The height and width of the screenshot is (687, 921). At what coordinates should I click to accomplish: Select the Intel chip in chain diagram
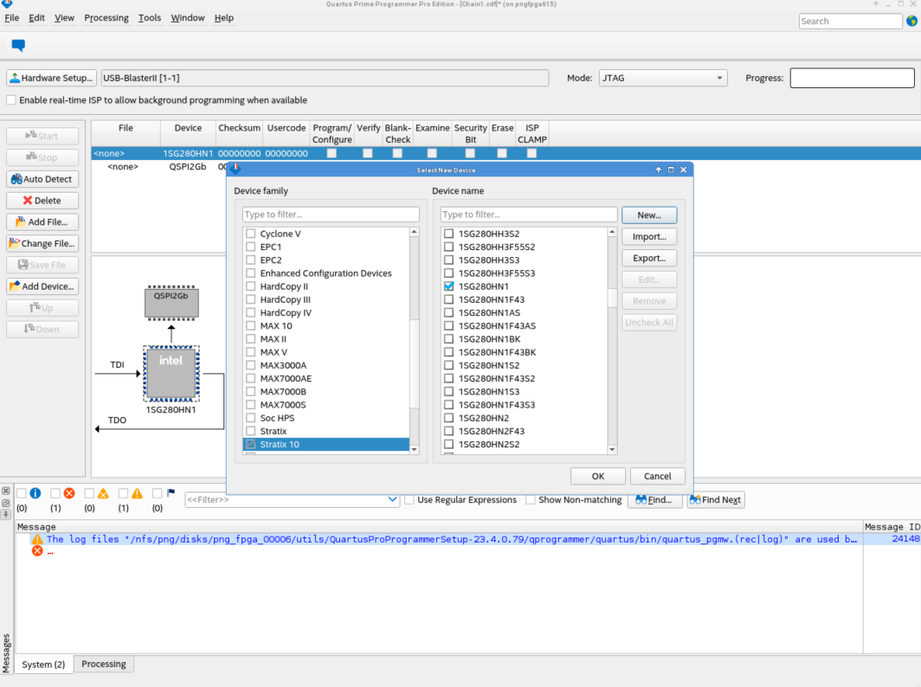(x=171, y=373)
